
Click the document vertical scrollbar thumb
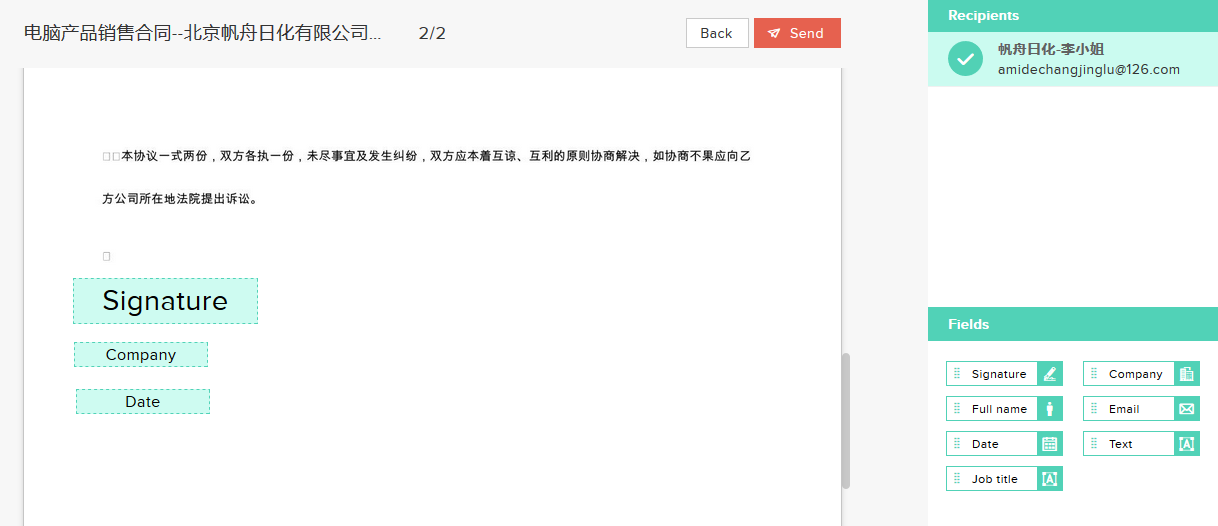click(x=846, y=420)
